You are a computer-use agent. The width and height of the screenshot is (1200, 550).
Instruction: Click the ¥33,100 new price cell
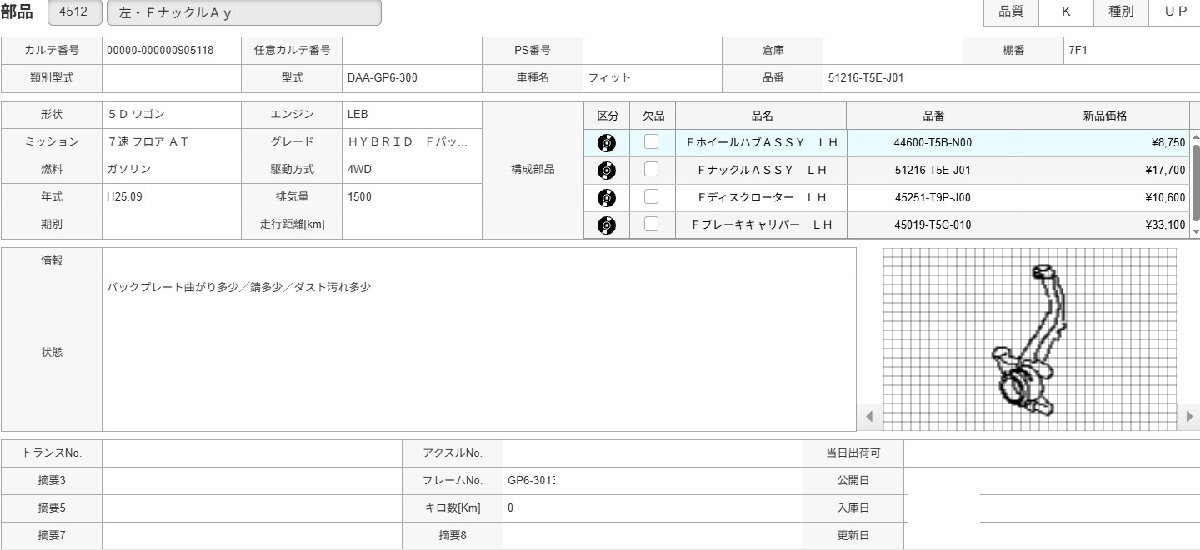point(1163,225)
